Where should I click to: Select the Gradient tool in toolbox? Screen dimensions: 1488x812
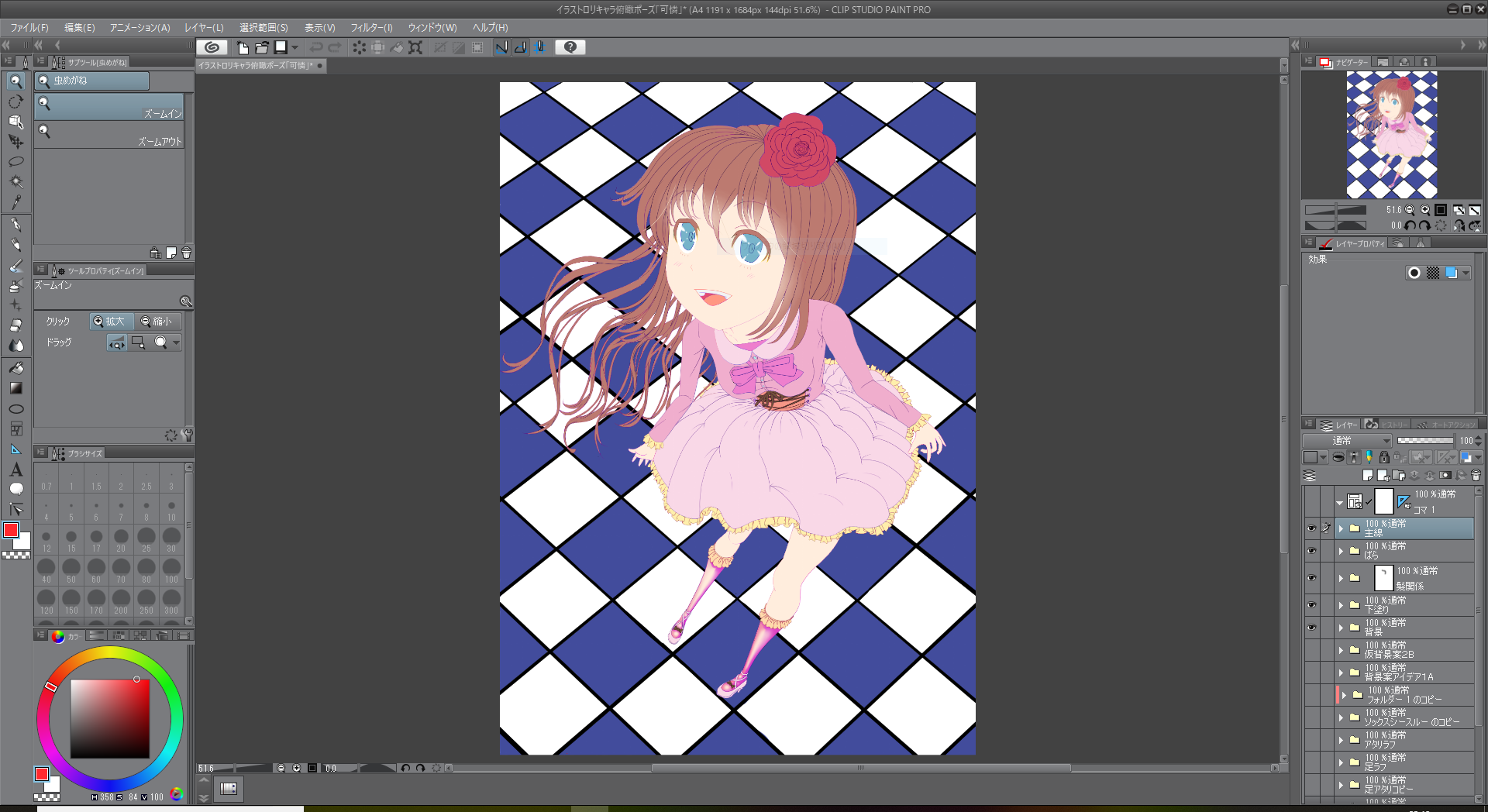[15, 388]
